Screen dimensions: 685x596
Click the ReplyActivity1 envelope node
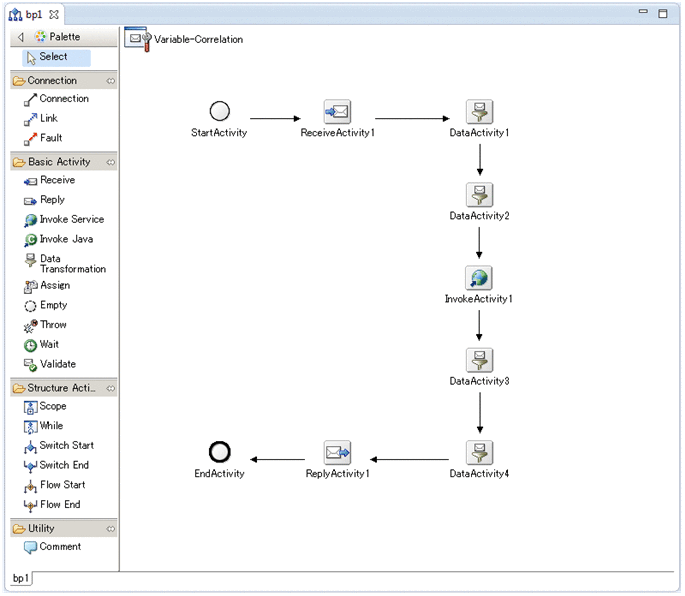tap(337, 453)
